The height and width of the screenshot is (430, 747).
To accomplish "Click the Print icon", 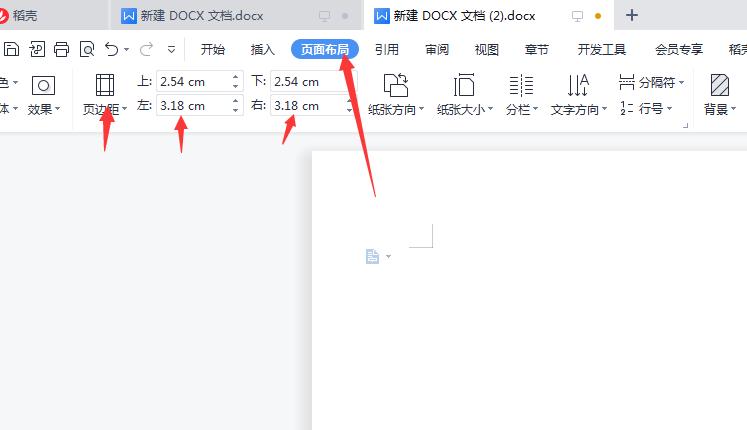I will tap(61, 49).
